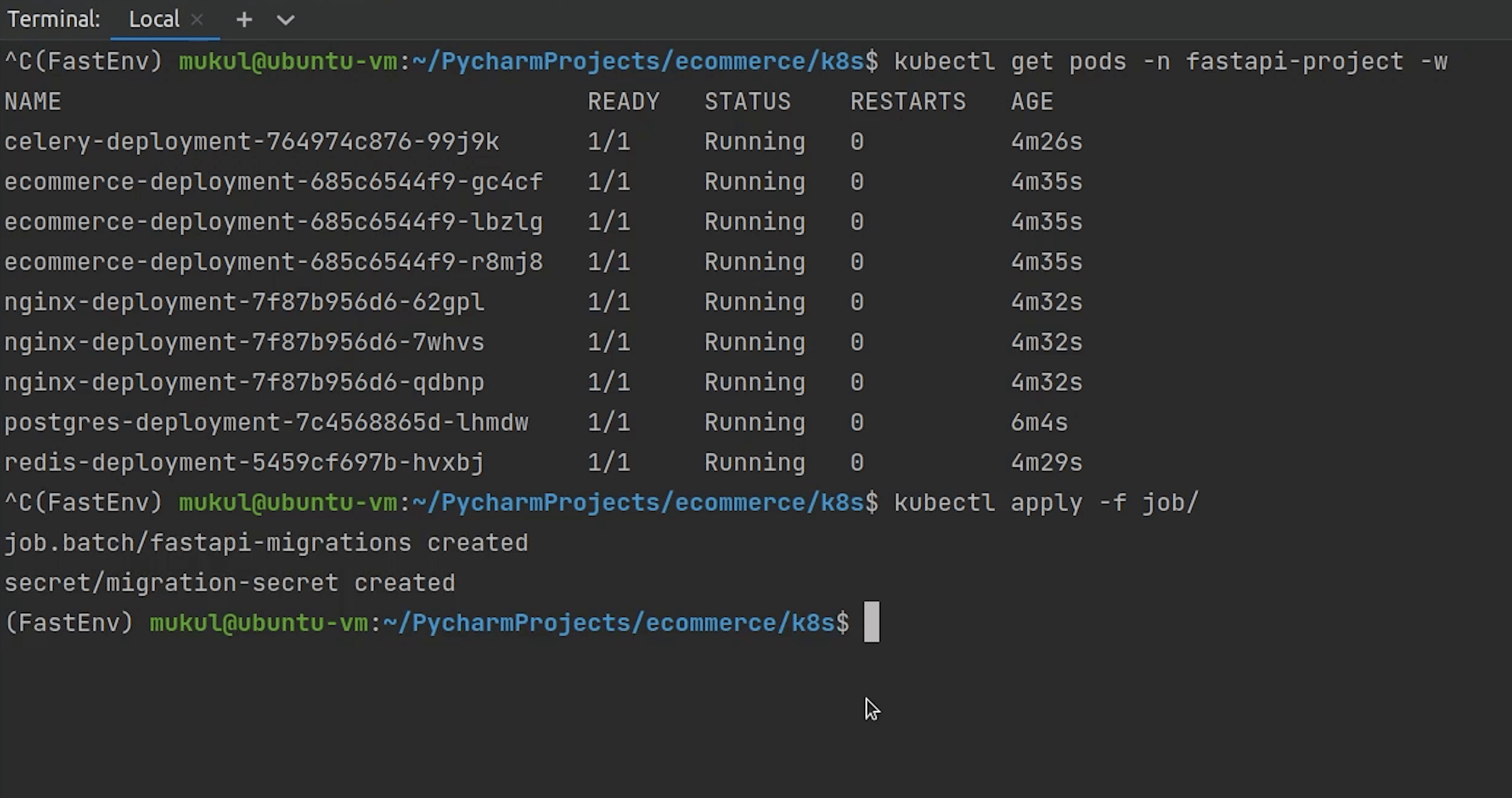Click the 'kubectl apply -f job/' command text

click(x=1046, y=503)
